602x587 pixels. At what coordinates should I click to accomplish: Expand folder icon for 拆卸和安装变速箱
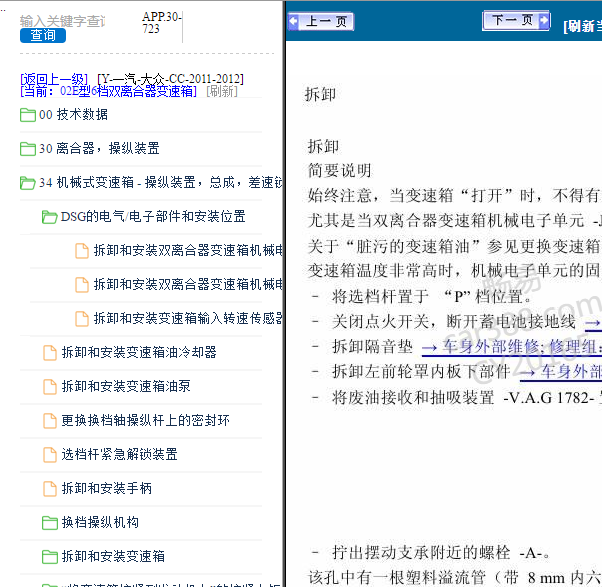50,557
